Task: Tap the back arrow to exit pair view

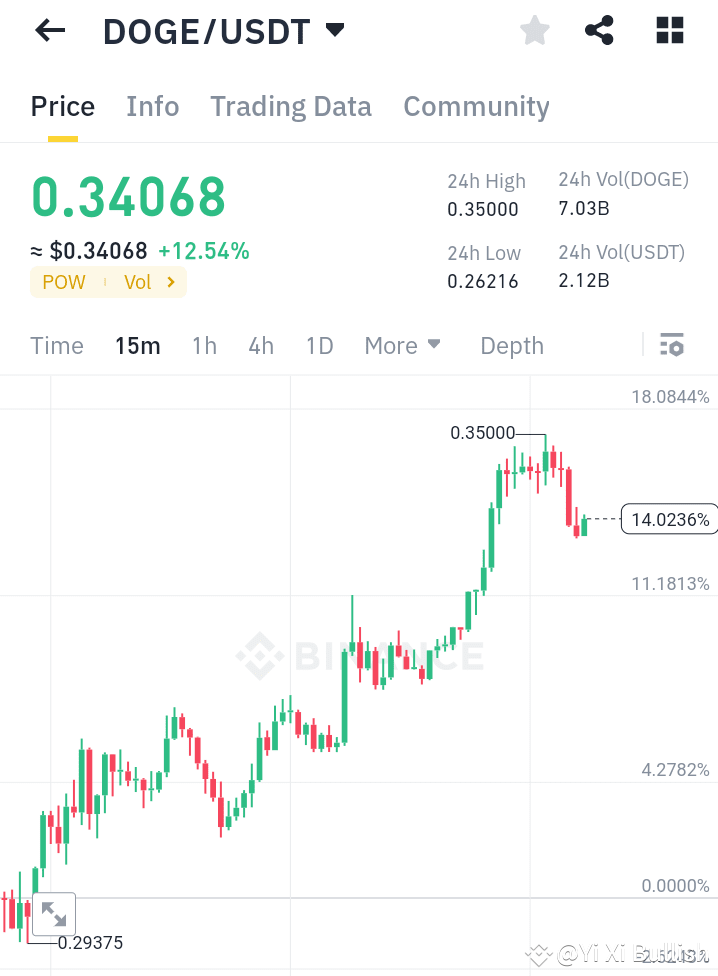Action: click(48, 30)
